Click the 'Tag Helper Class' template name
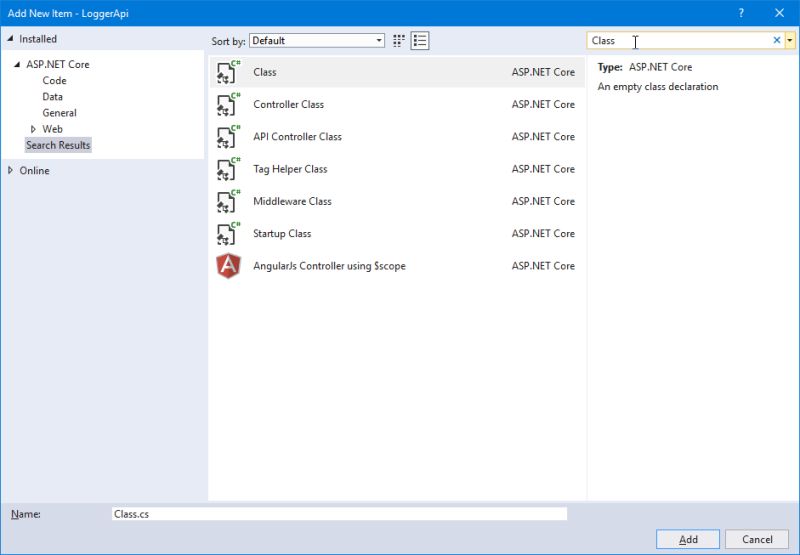Viewport: 800px width, 555px height. [290, 169]
